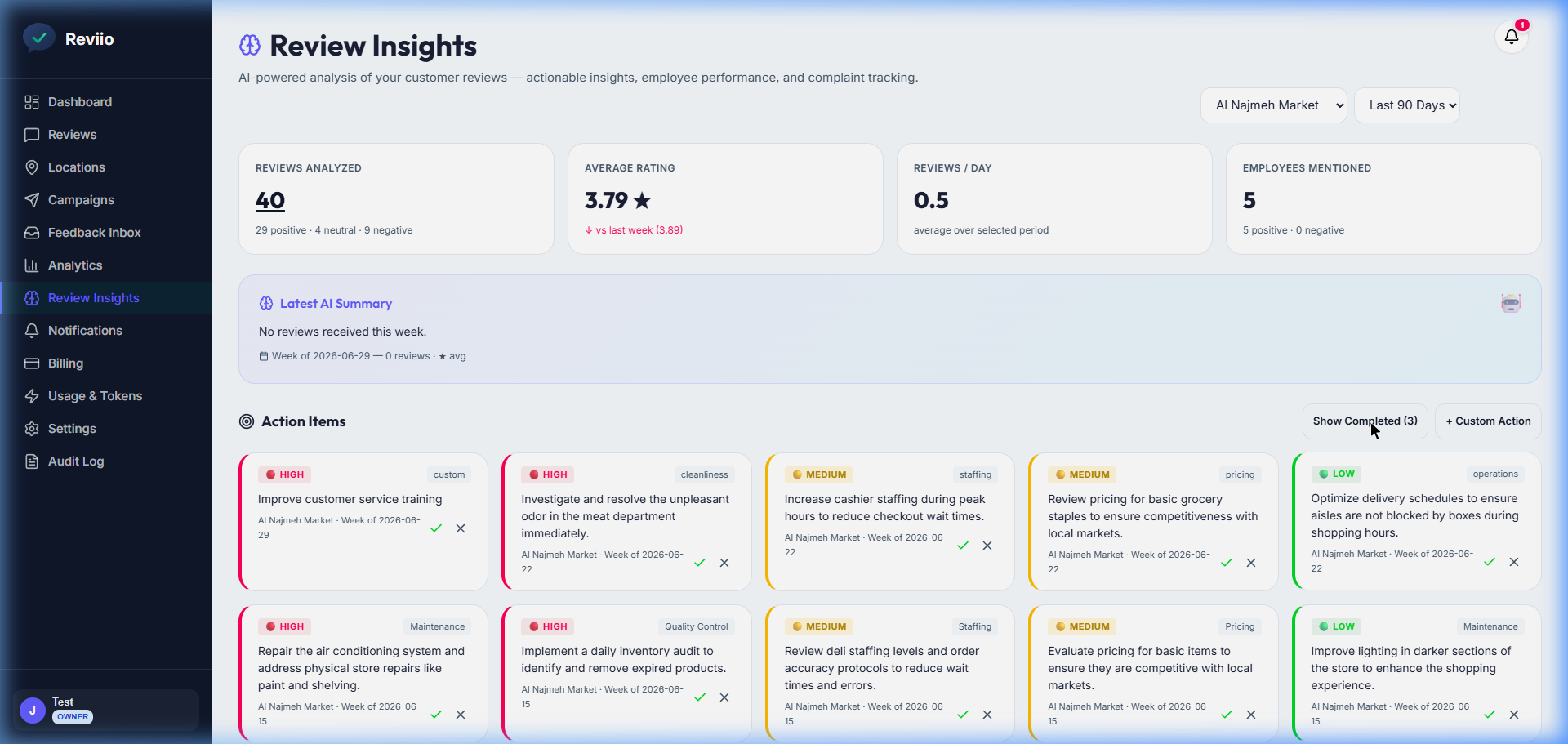The width and height of the screenshot is (1568, 744).
Task: Click the Reviews sidebar icon
Action: tap(32, 135)
